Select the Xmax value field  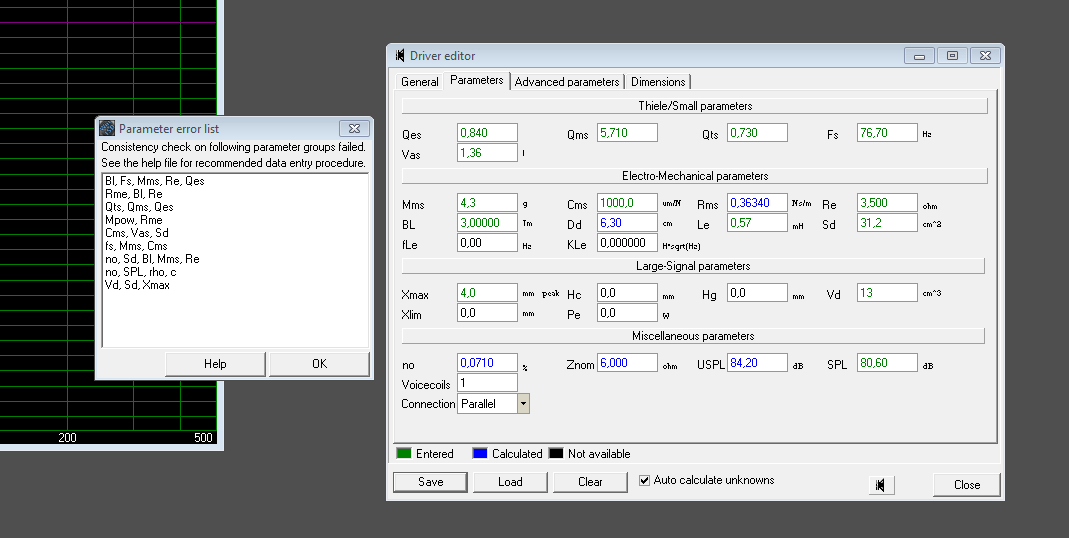[487, 293]
